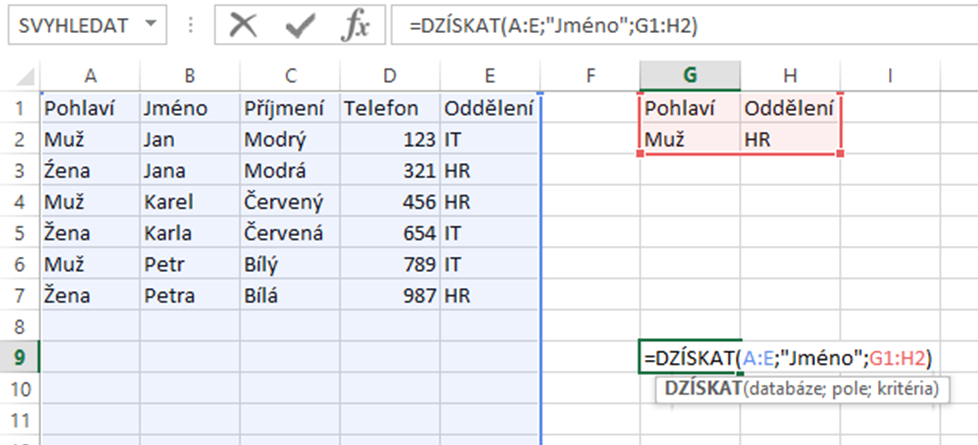Confirm formula with the checkmark icon
This screenshot has width=978, height=445.
[x=301, y=26]
